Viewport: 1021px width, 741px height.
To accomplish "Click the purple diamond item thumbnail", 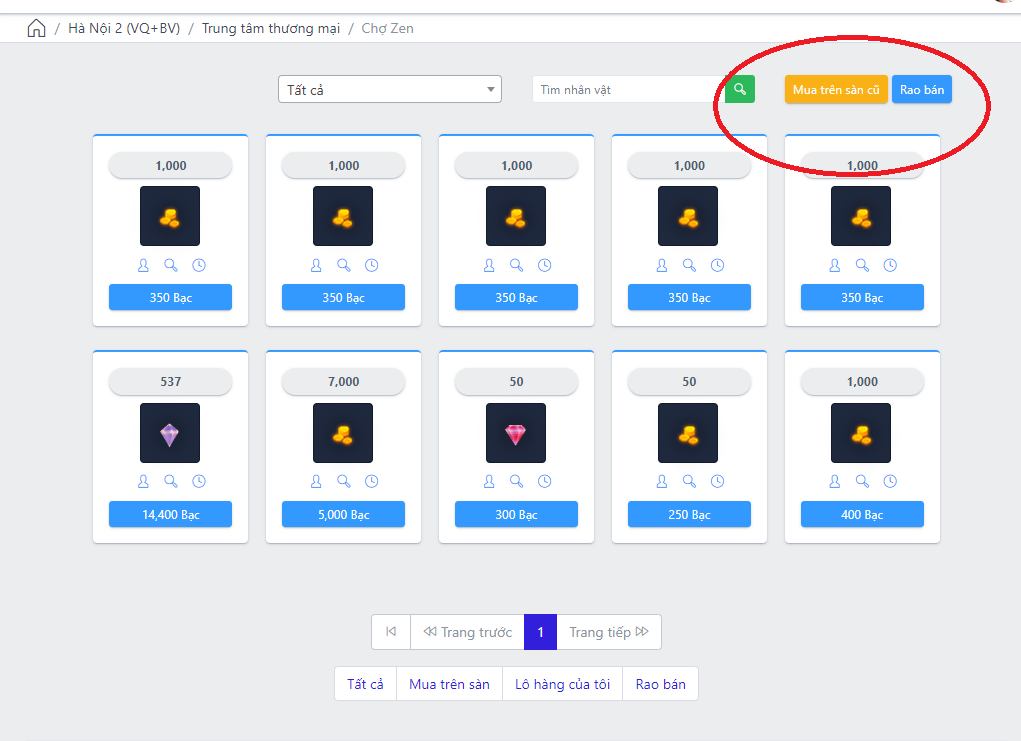I will click(x=170, y=433).
